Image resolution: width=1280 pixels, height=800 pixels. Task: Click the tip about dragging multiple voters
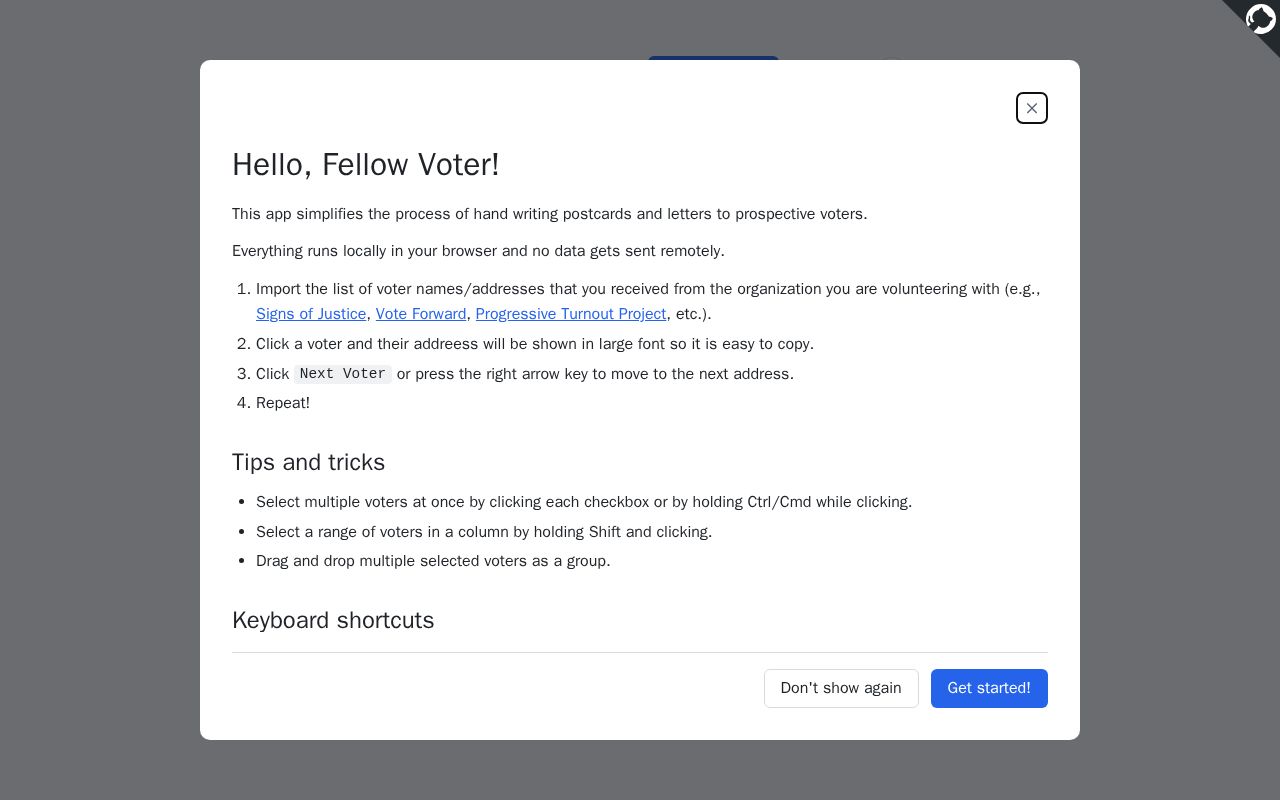coord(433,561)
